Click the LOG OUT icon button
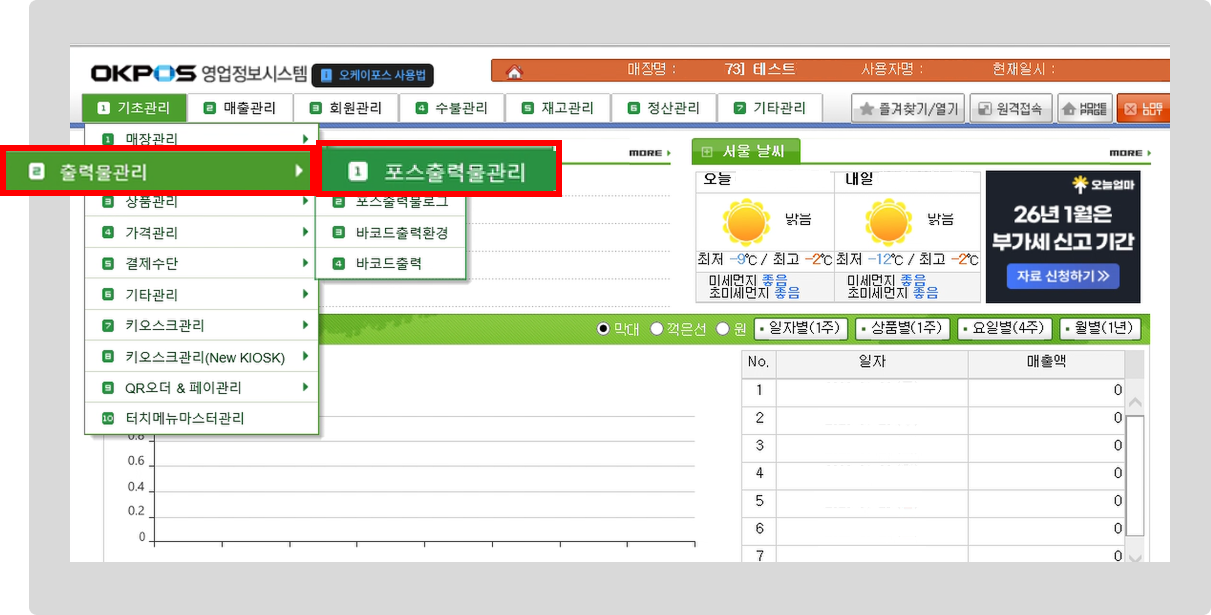The width and height of the screenshot is (1211, 615). coord(1143,109)
